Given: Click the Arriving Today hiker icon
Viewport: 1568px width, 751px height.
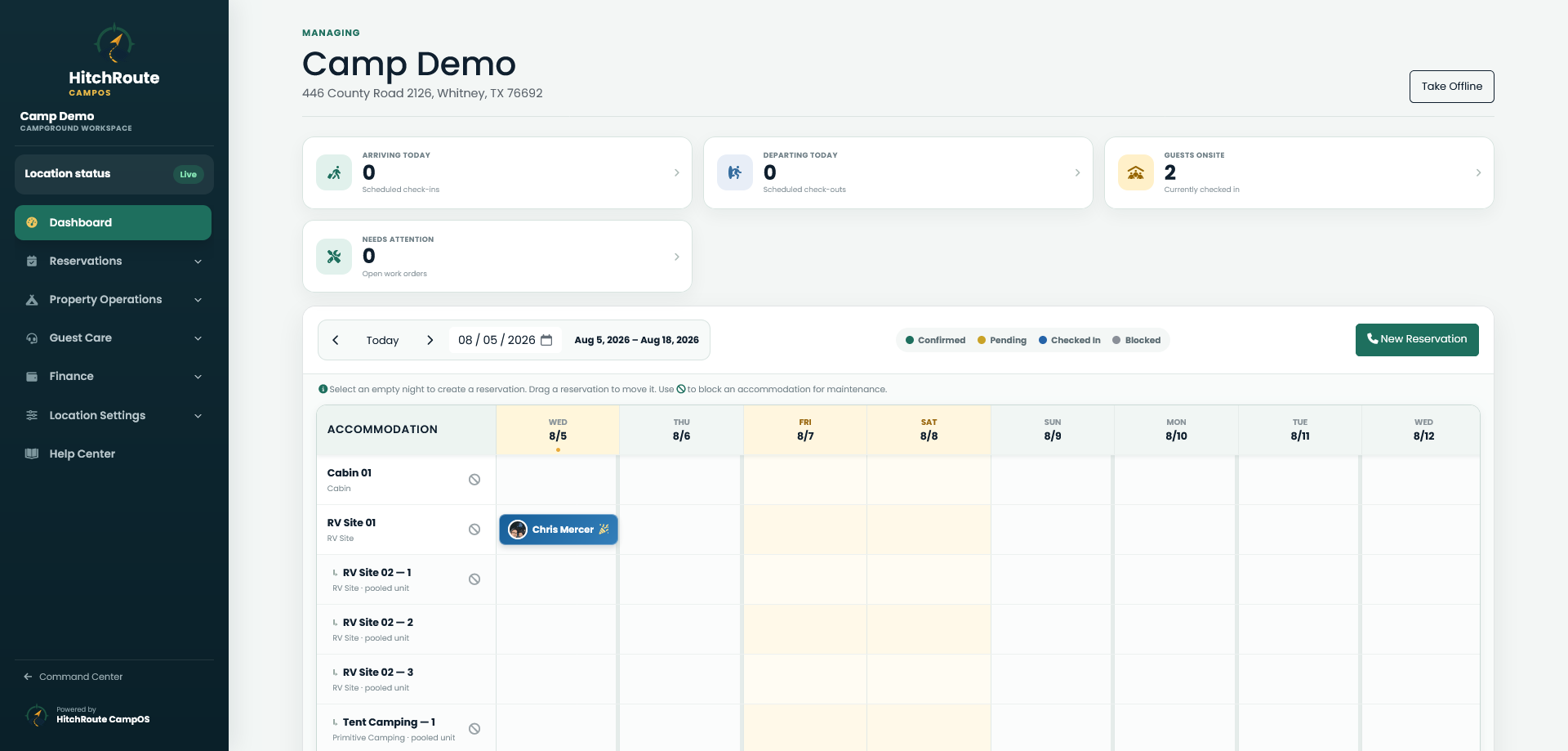Looking at the screenshot, I should click(334, 172).
